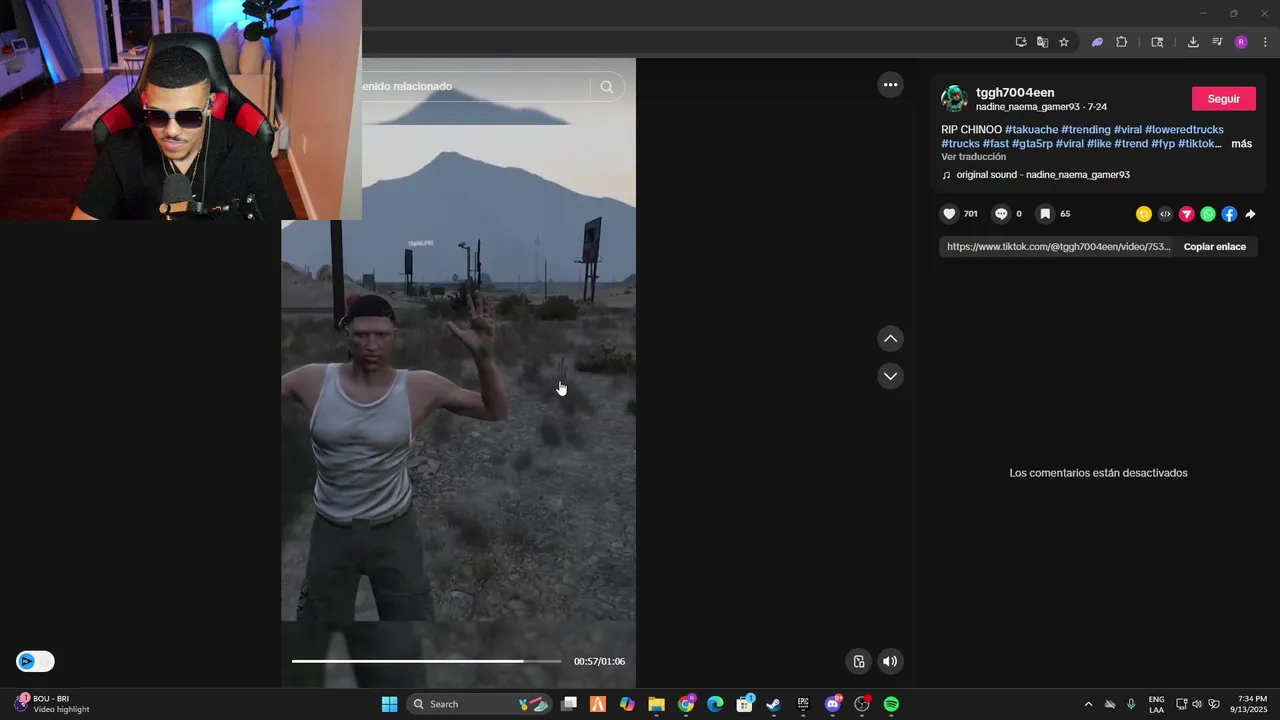
Task: Click the taskbar Search box
Action: pos(480,704)
